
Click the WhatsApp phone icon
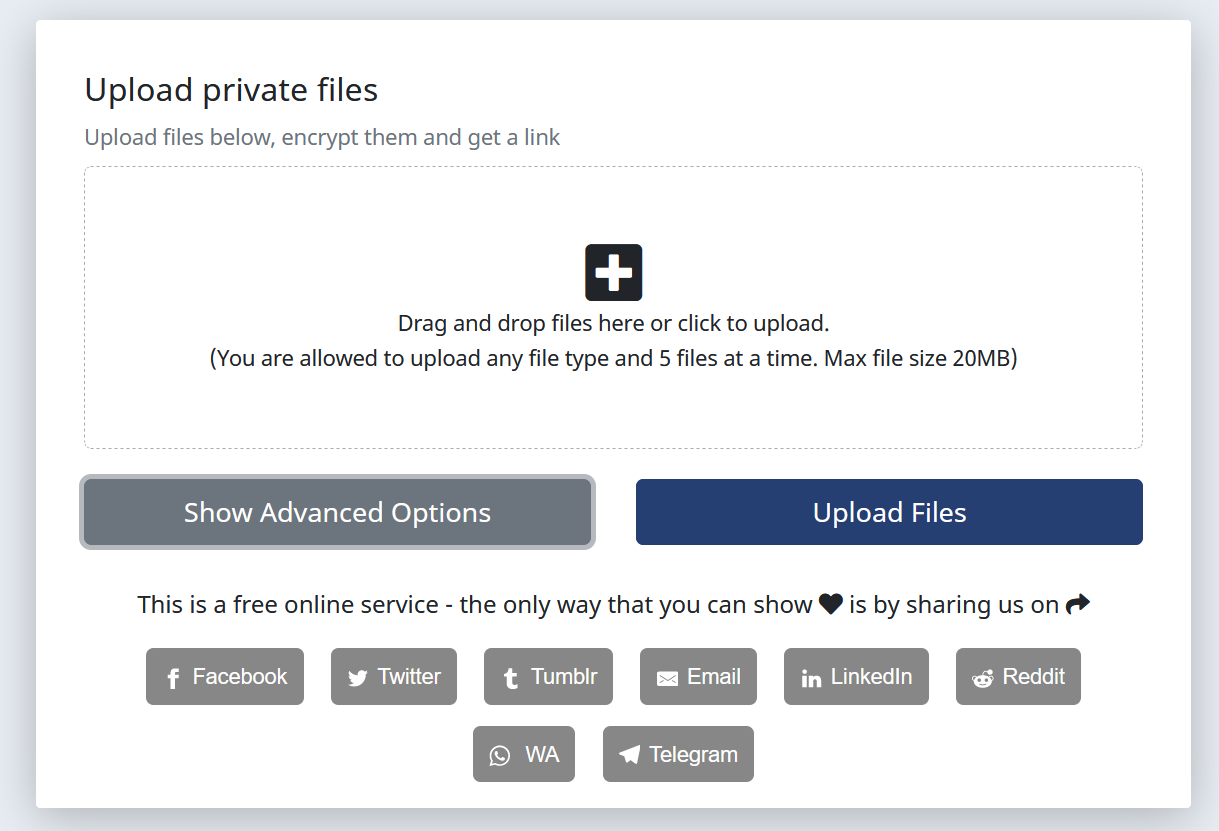coord(500,754)
